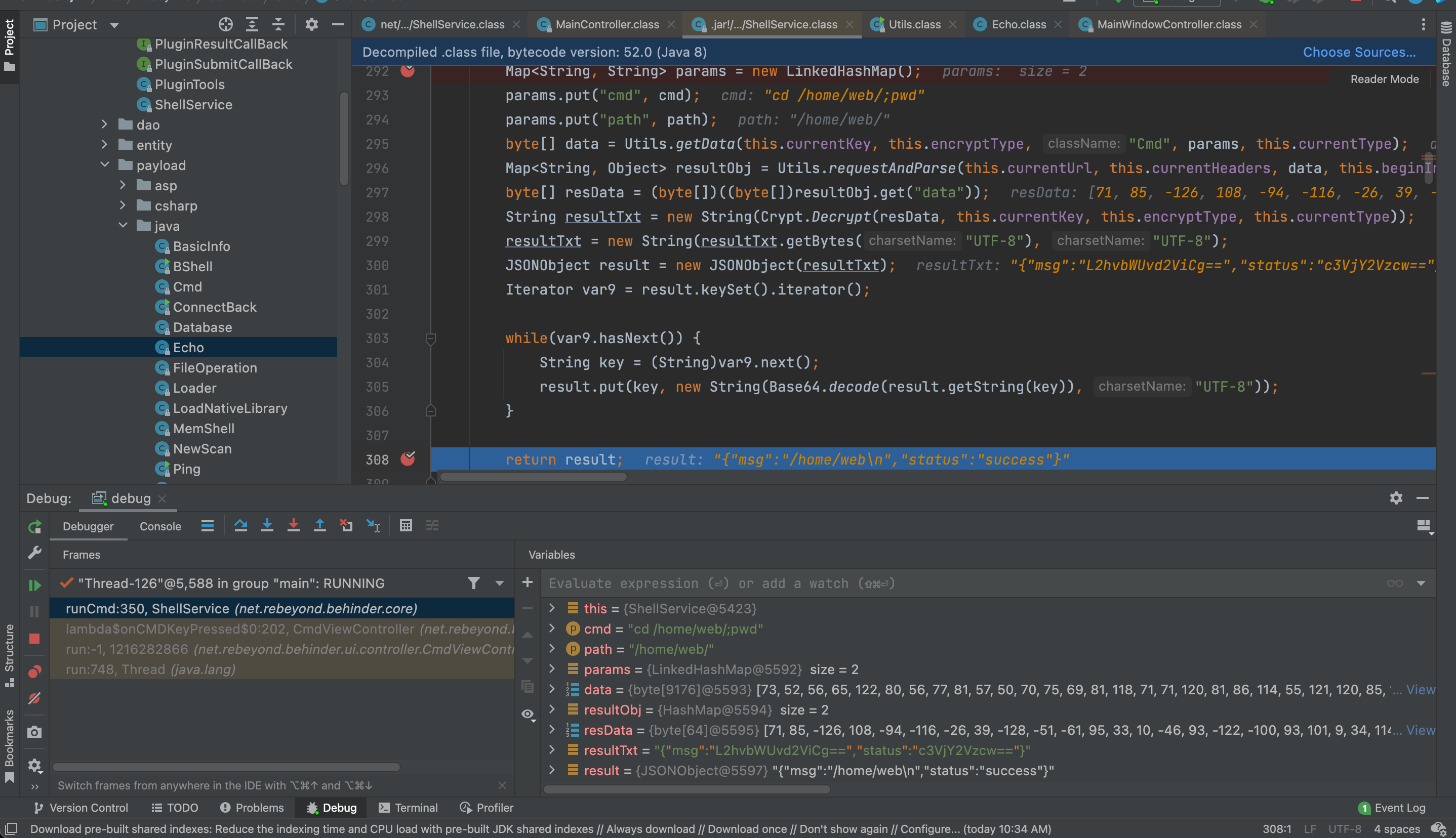Viewport: 1456px width, 838px height.
Task: Click the Step Over debugger icon
Action: point(240,525)
